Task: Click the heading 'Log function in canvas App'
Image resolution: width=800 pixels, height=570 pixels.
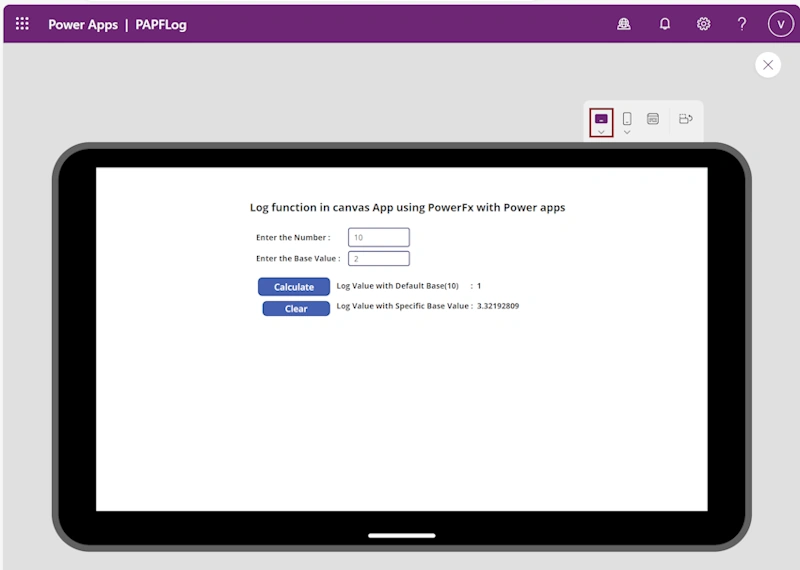Action: pos(407,207)
